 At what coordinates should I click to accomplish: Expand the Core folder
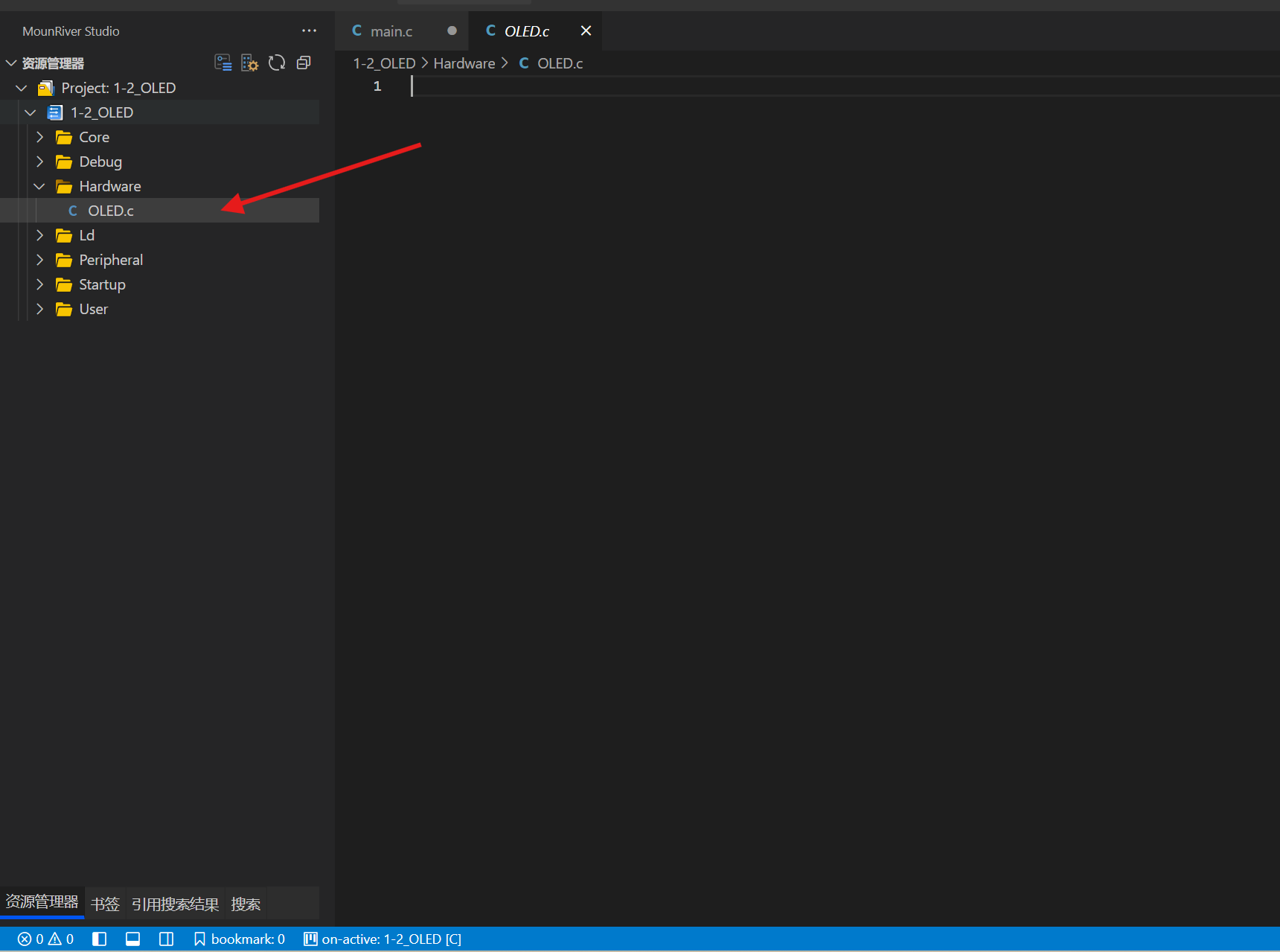pos(39,137)
